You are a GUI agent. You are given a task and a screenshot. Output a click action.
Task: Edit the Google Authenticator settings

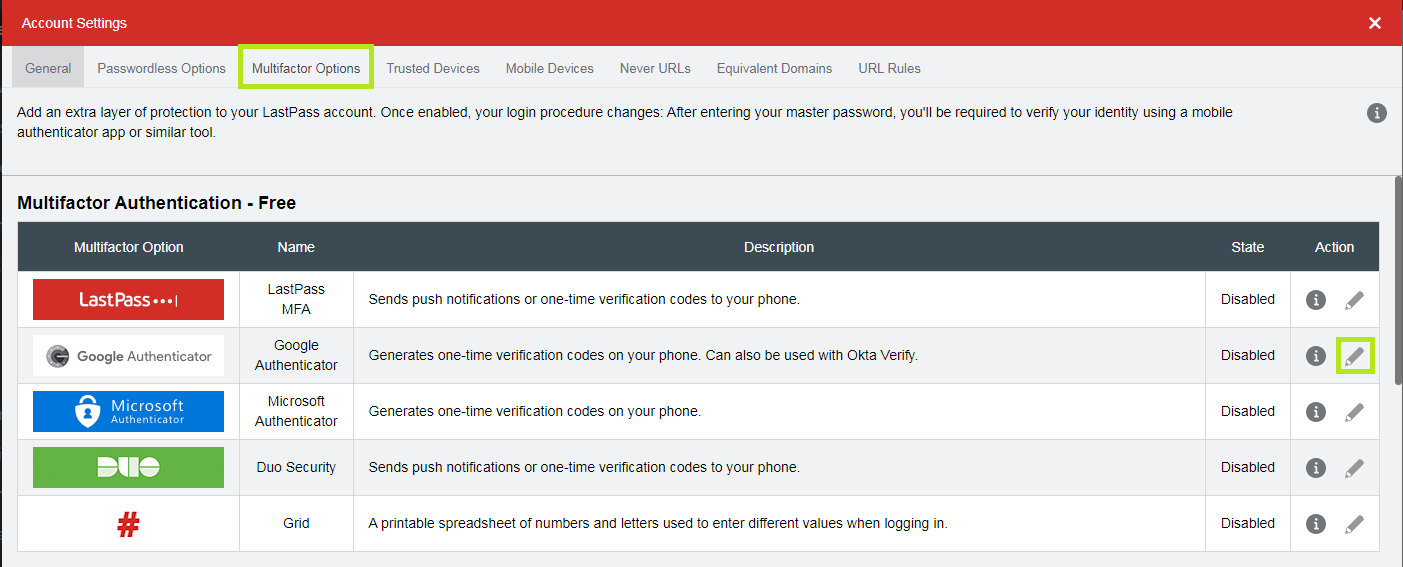pos(1354,356)
